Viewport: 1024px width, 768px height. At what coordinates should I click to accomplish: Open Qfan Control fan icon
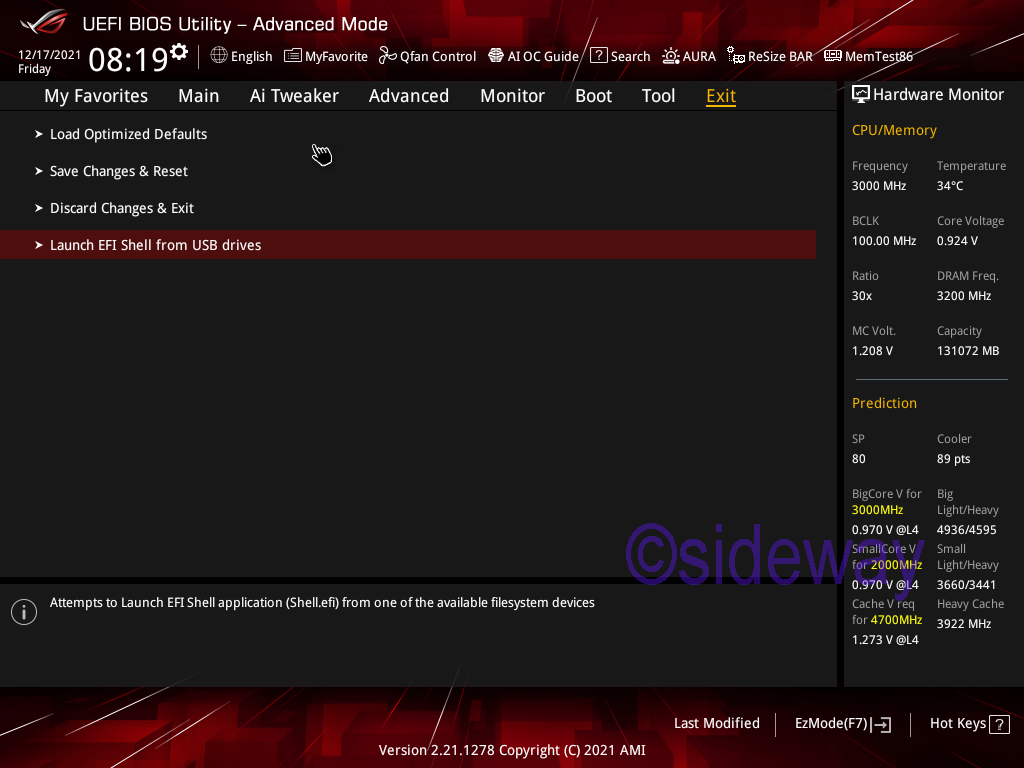(x=387, y=56)
